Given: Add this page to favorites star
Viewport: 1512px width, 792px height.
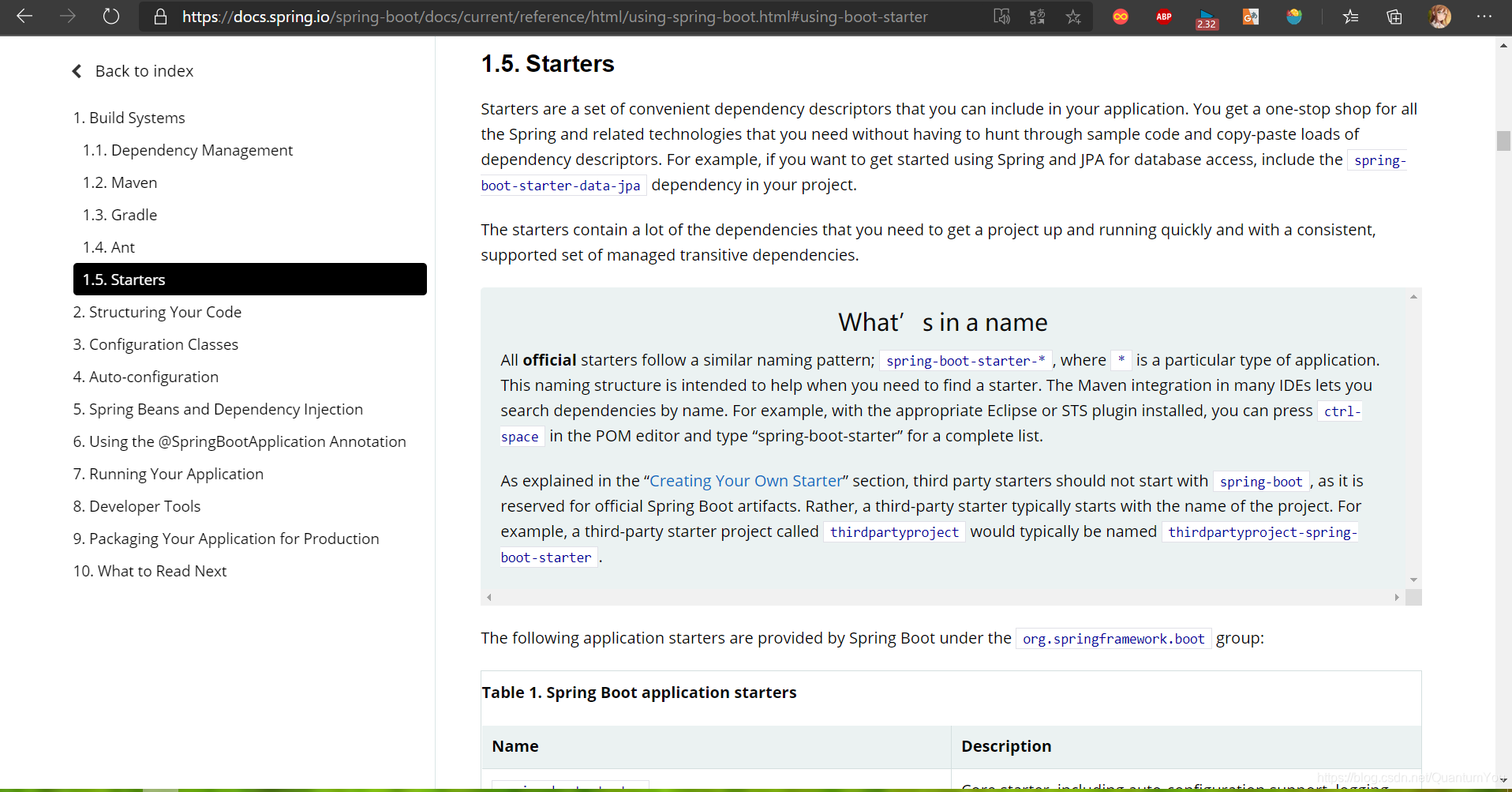Looking at the screenshot, I should click(x=1073, y=17).
